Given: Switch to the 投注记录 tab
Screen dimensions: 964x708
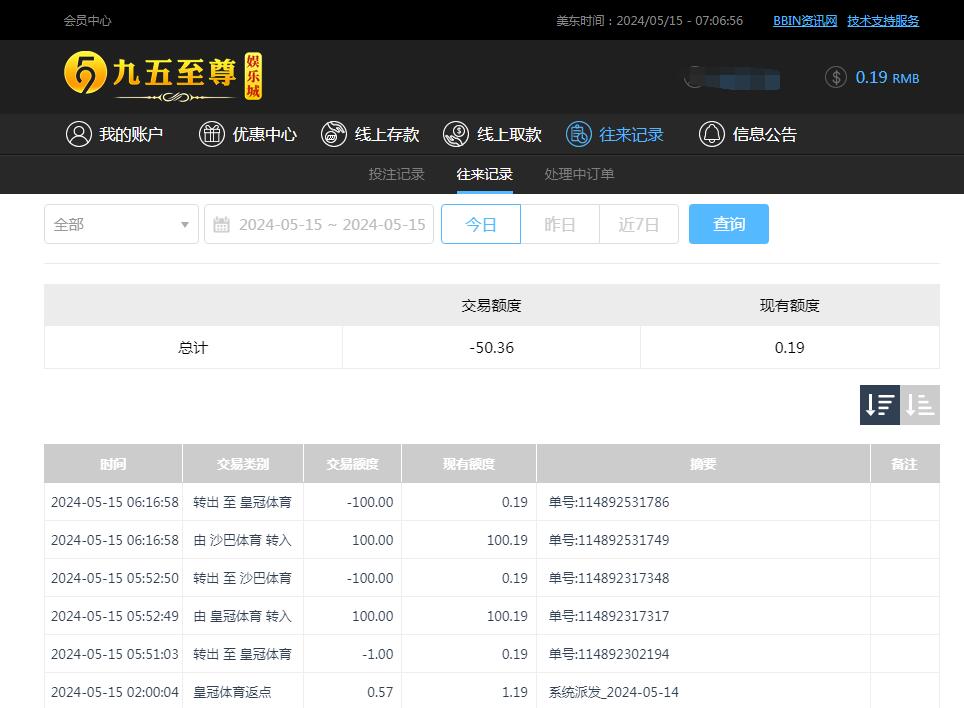Looking at the screenshot, I should pyautogui.click(x=396, y=174).
